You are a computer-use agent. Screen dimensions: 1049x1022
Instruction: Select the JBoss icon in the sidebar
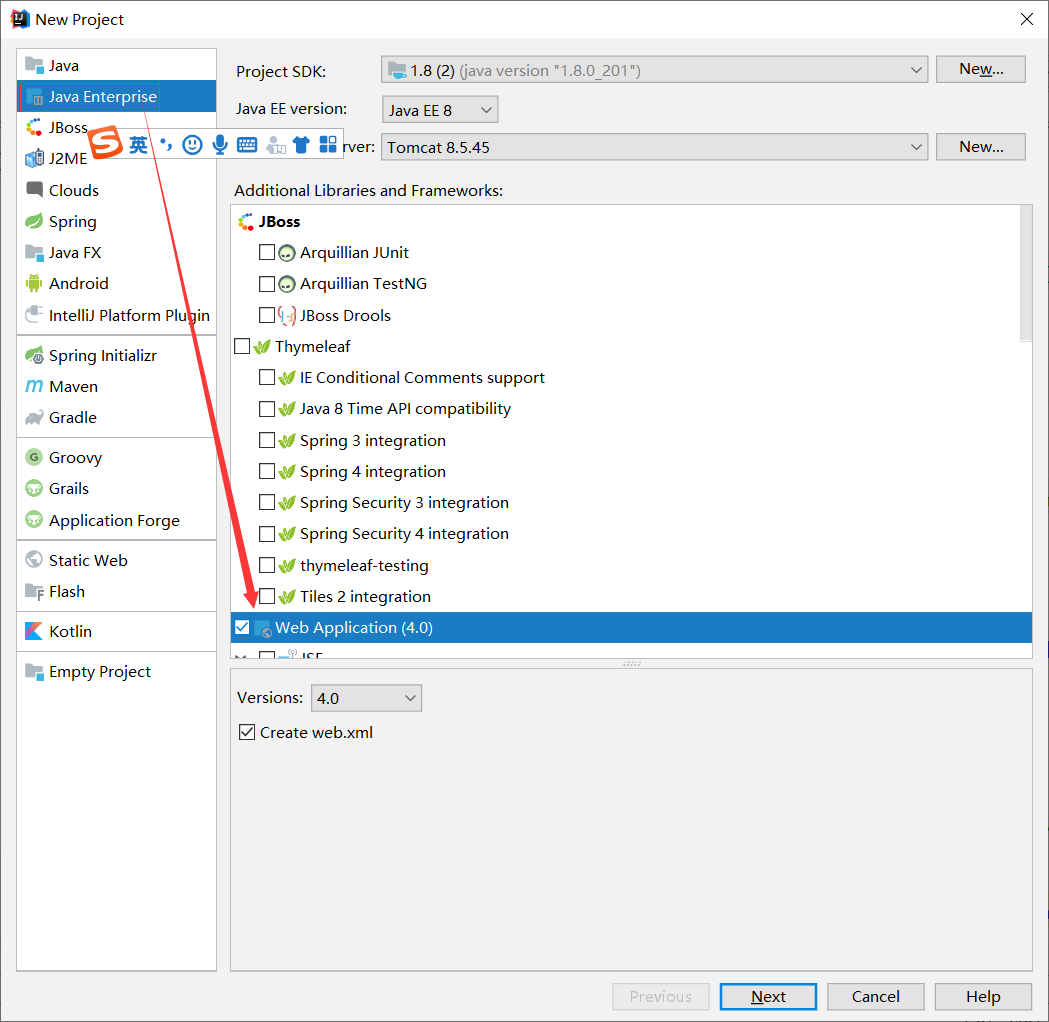(34, 127)
